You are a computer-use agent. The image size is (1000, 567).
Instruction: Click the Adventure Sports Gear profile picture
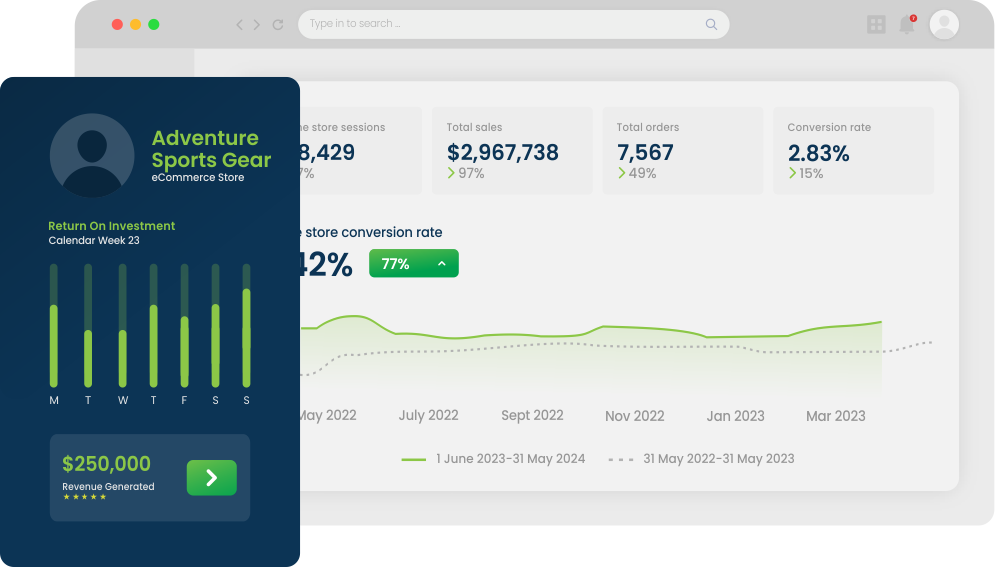[x=92, y=155]
